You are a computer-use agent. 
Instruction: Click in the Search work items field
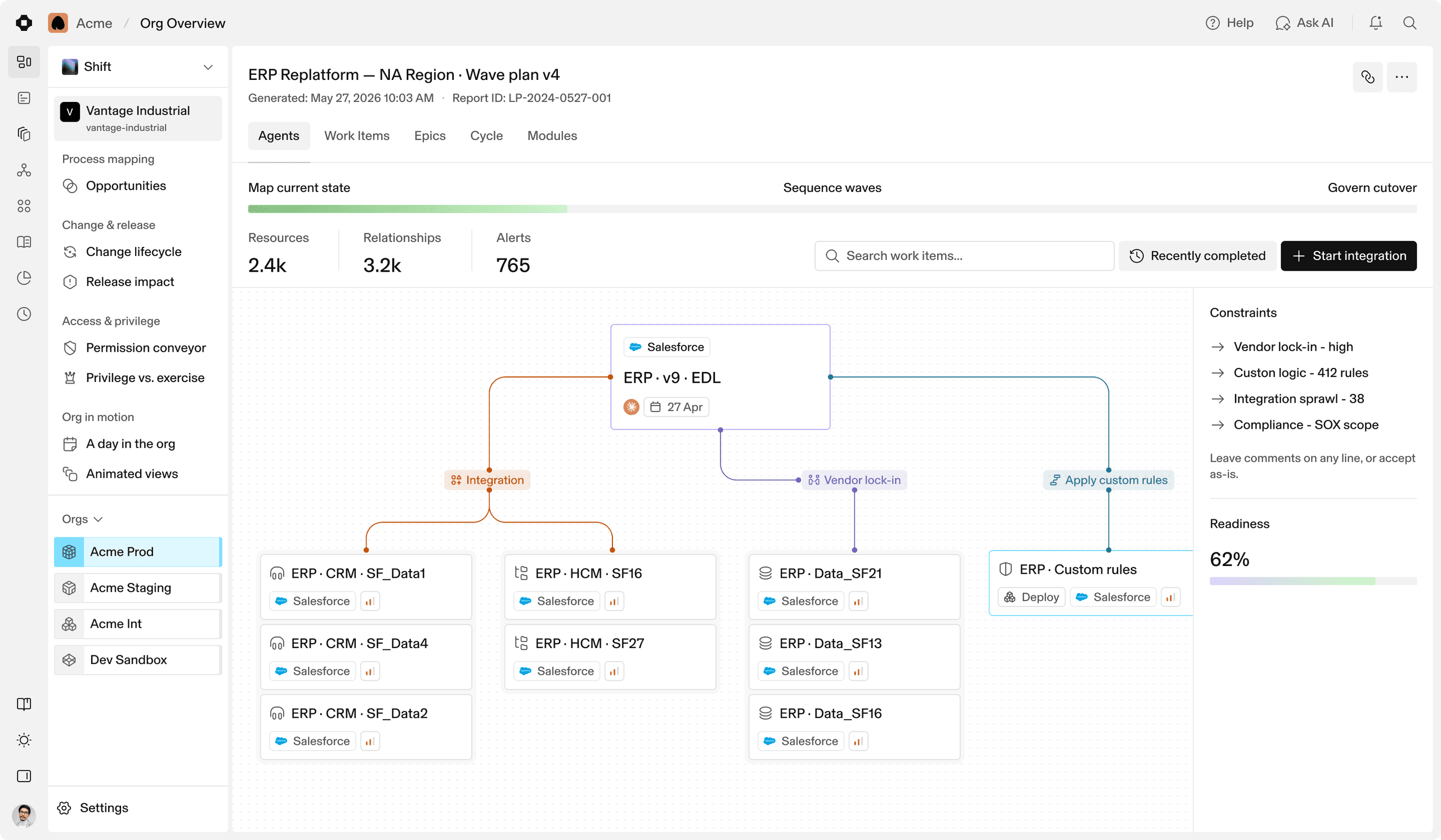(x=964, y=256)
